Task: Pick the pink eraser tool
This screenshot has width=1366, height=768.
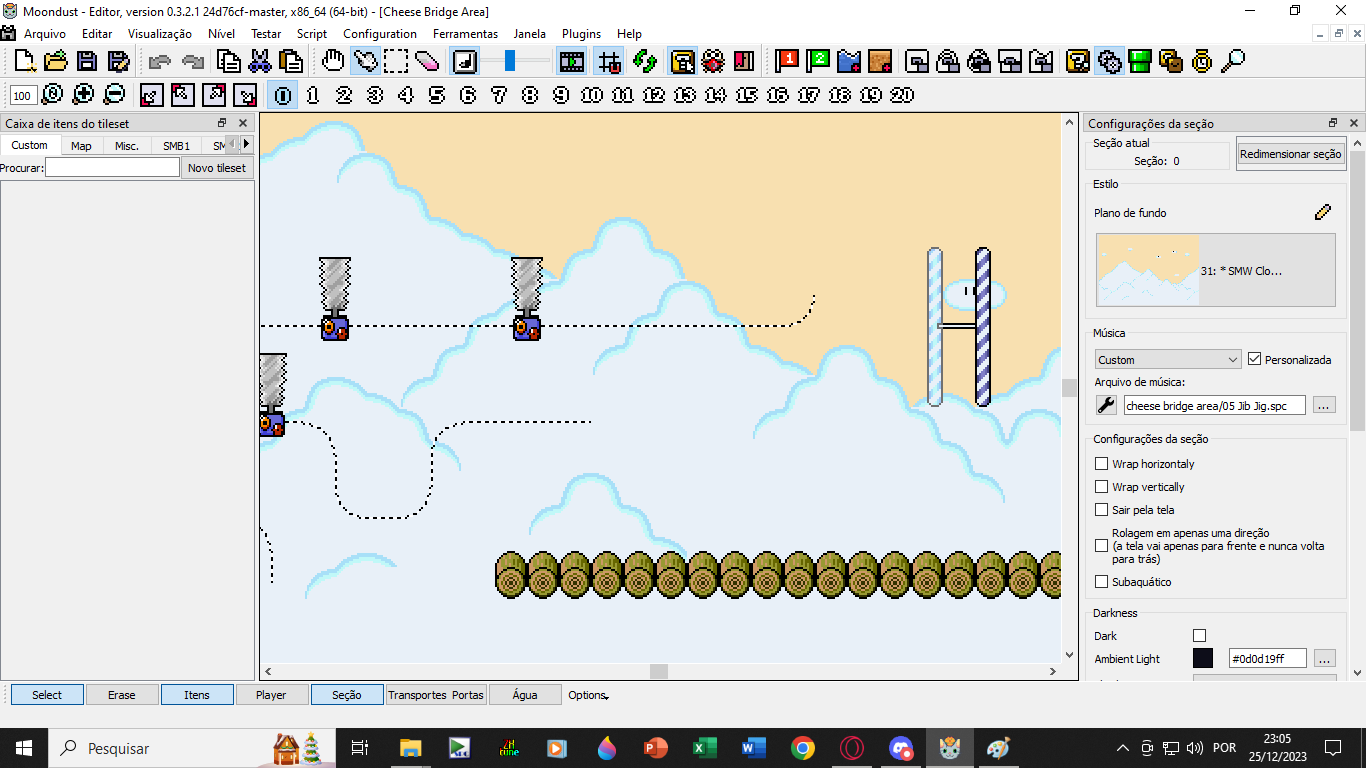Action: pyautogui.click(x=427, y=61)
